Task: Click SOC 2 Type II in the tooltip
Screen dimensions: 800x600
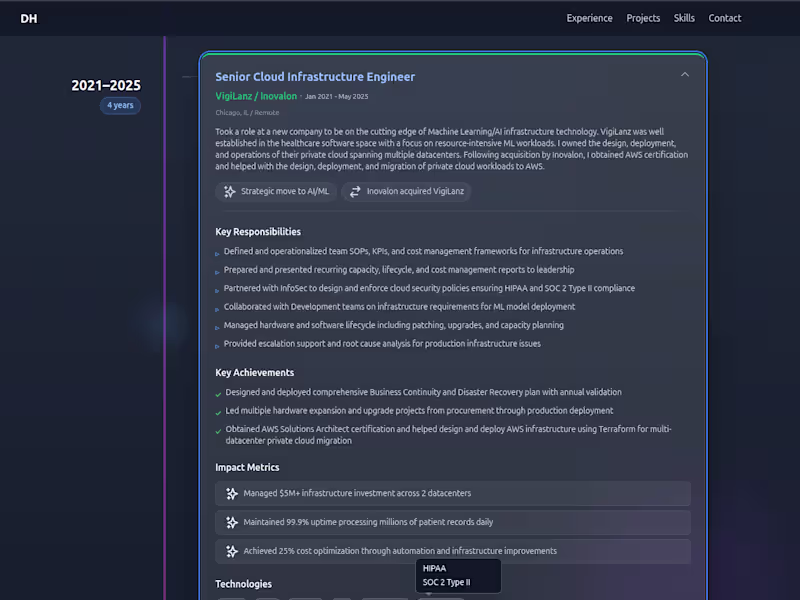Action: point(446,582)
